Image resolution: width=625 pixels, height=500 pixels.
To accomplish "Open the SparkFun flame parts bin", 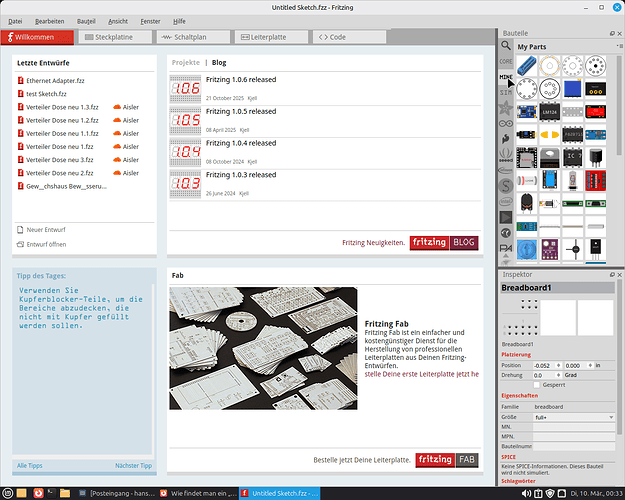I will (x=506, y=139).
